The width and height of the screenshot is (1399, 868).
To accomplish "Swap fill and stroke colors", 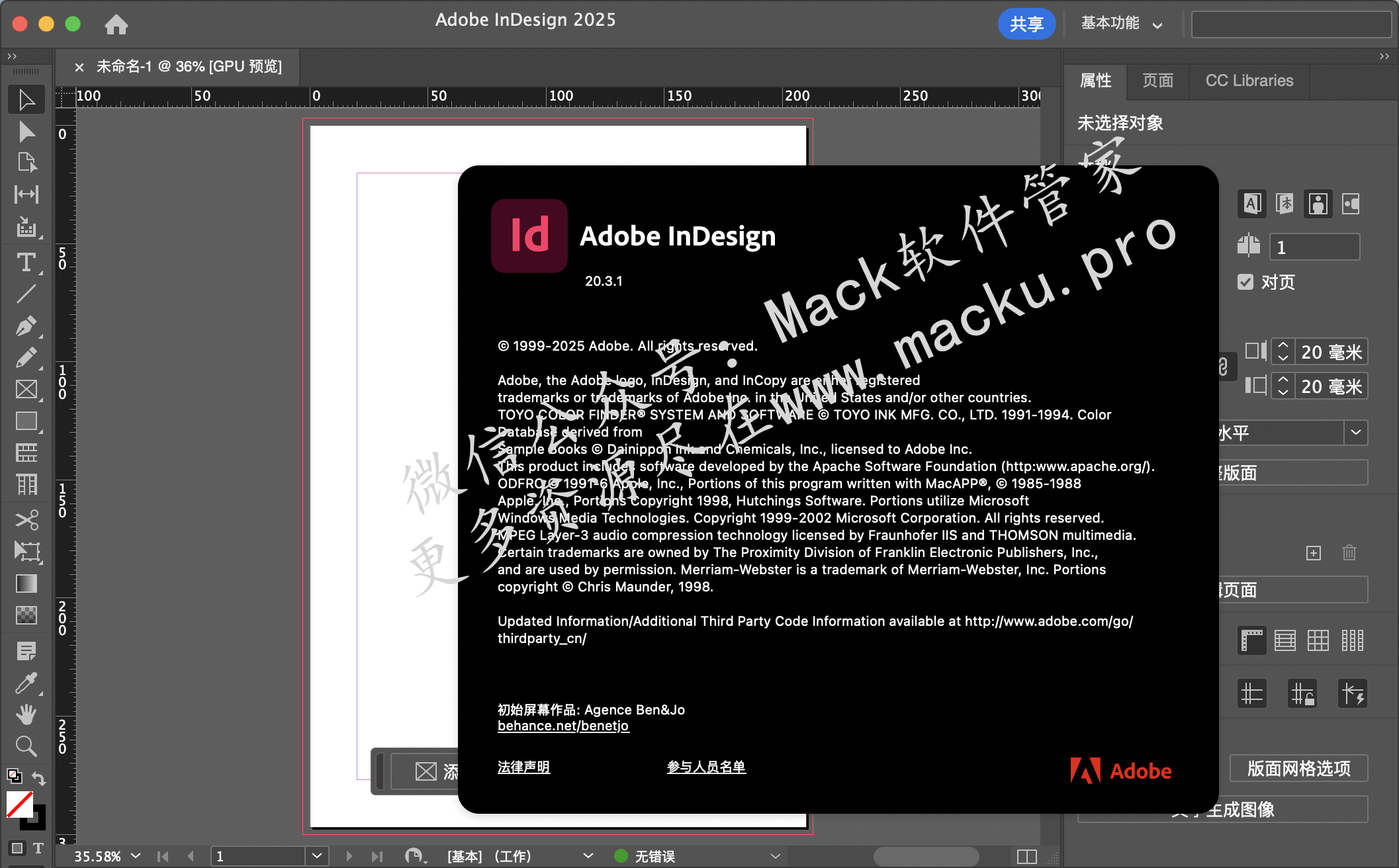I will [x=39, y=779].
